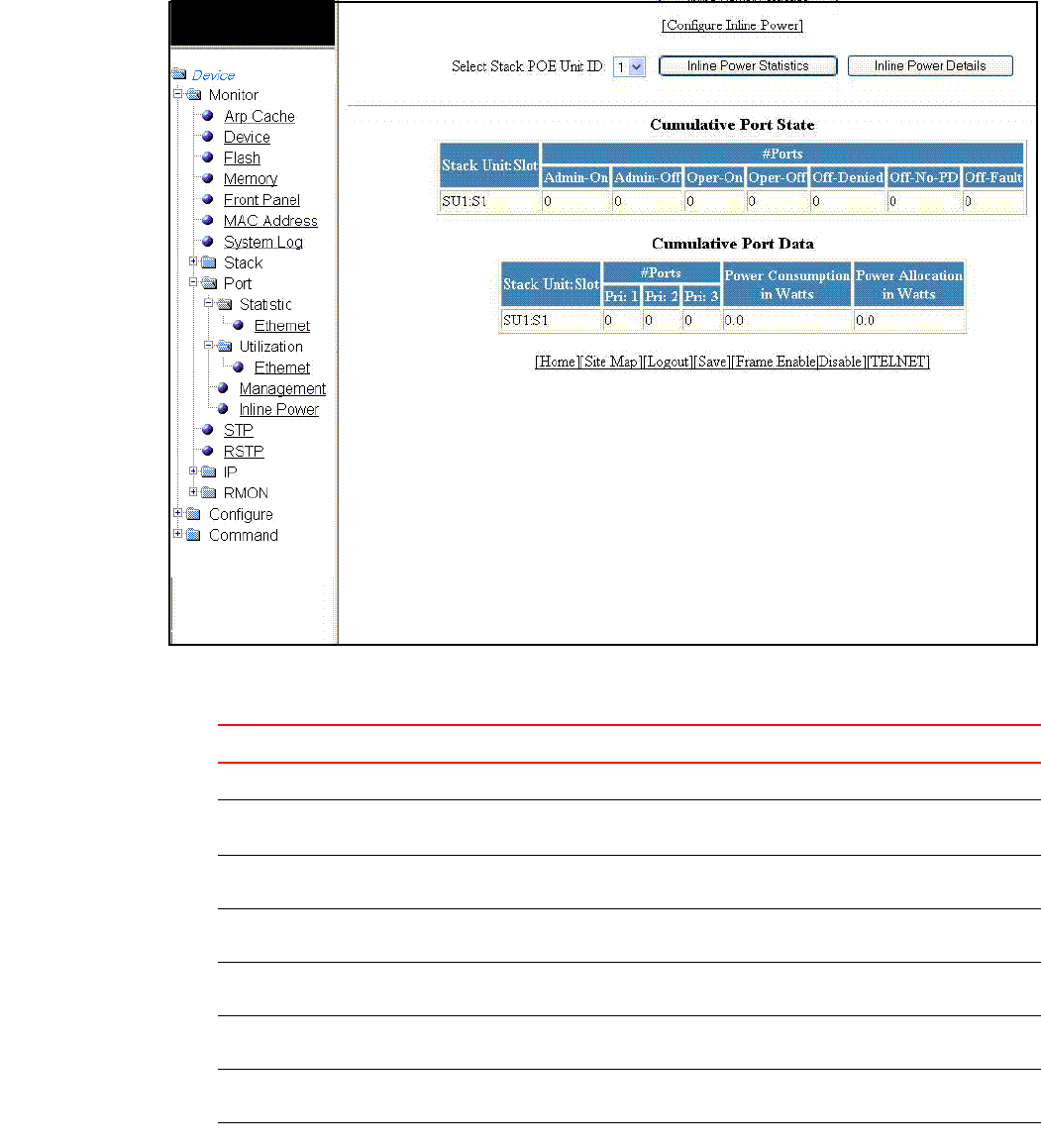Open the Stack POE Unit ID dropdown
Screen dimensions: 1041x1148
point(630,66)
